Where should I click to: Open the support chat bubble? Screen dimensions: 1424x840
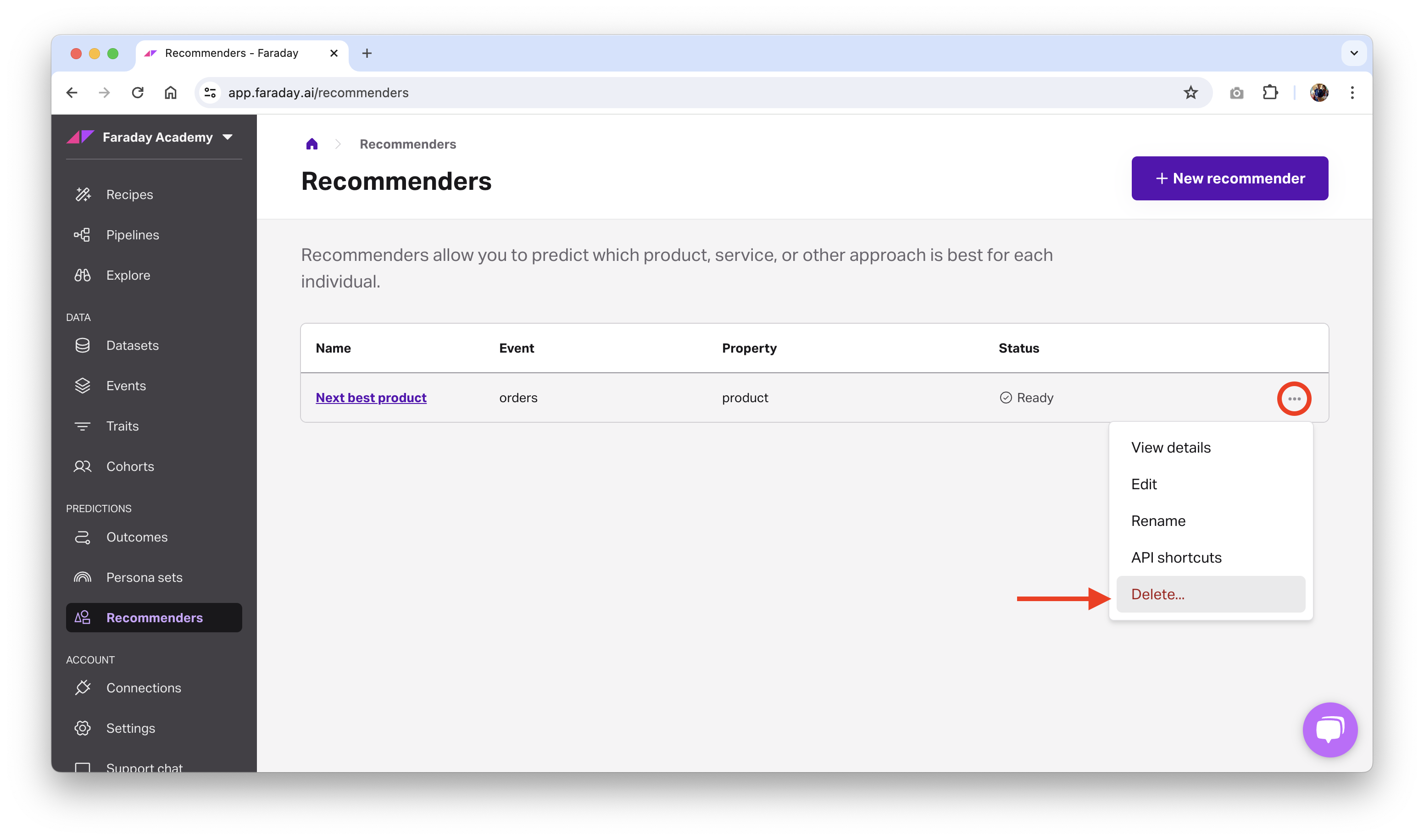(x=1329, y=729)
